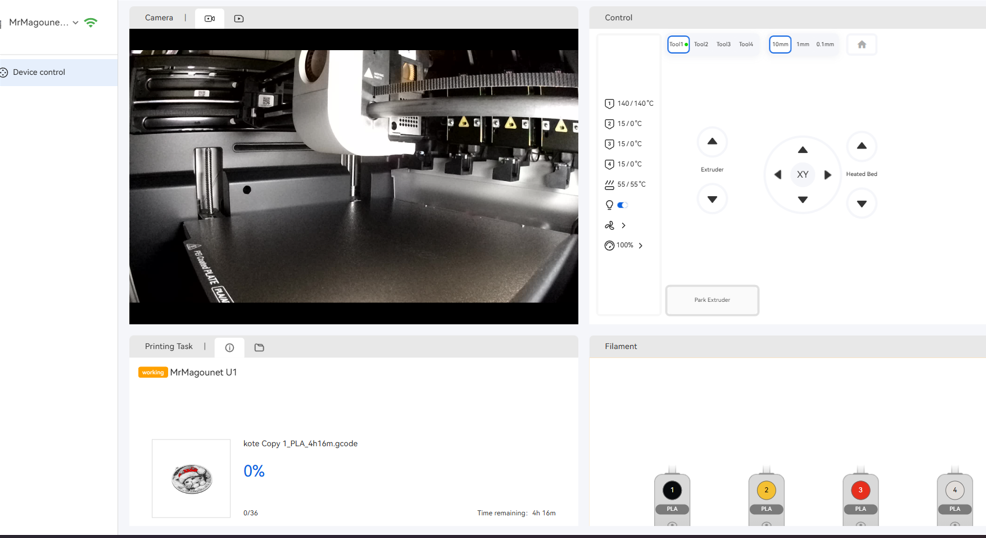Viewport: 986px width, 538px height.
Task: Jog the XY axis to the right
Action: [x=827, y=175]
